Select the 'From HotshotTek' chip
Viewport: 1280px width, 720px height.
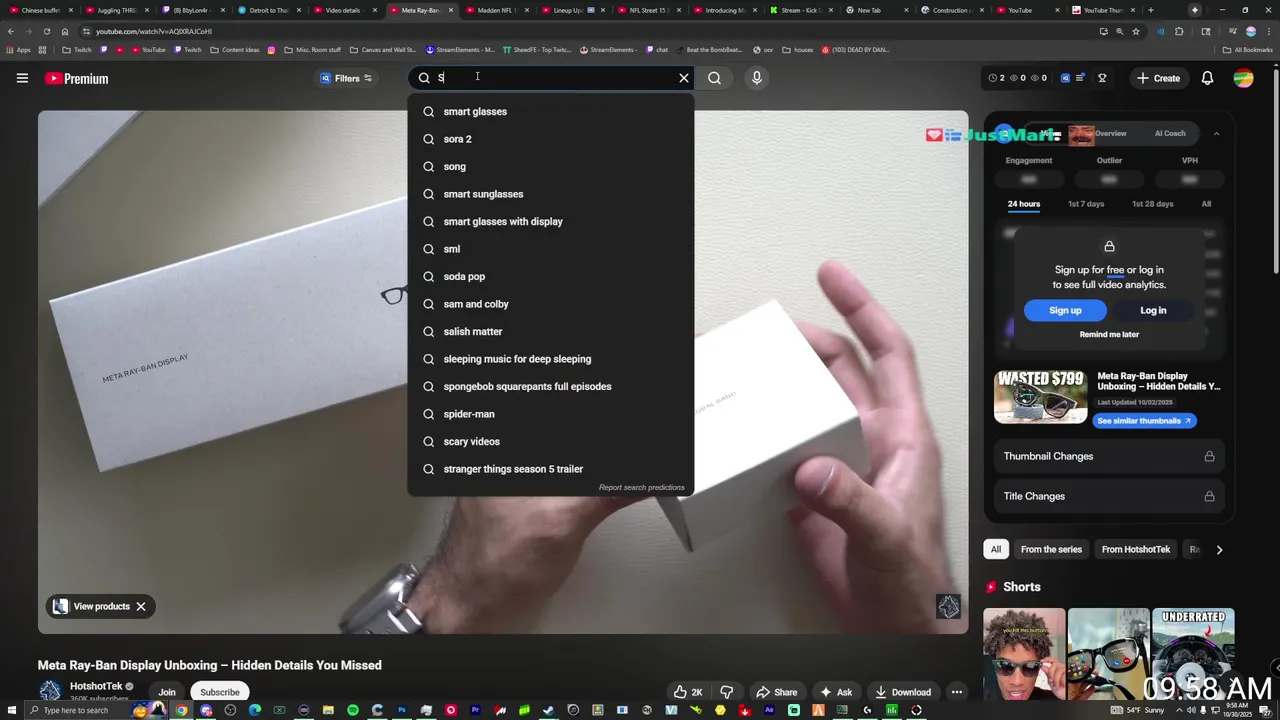[x=1135, y=549]
